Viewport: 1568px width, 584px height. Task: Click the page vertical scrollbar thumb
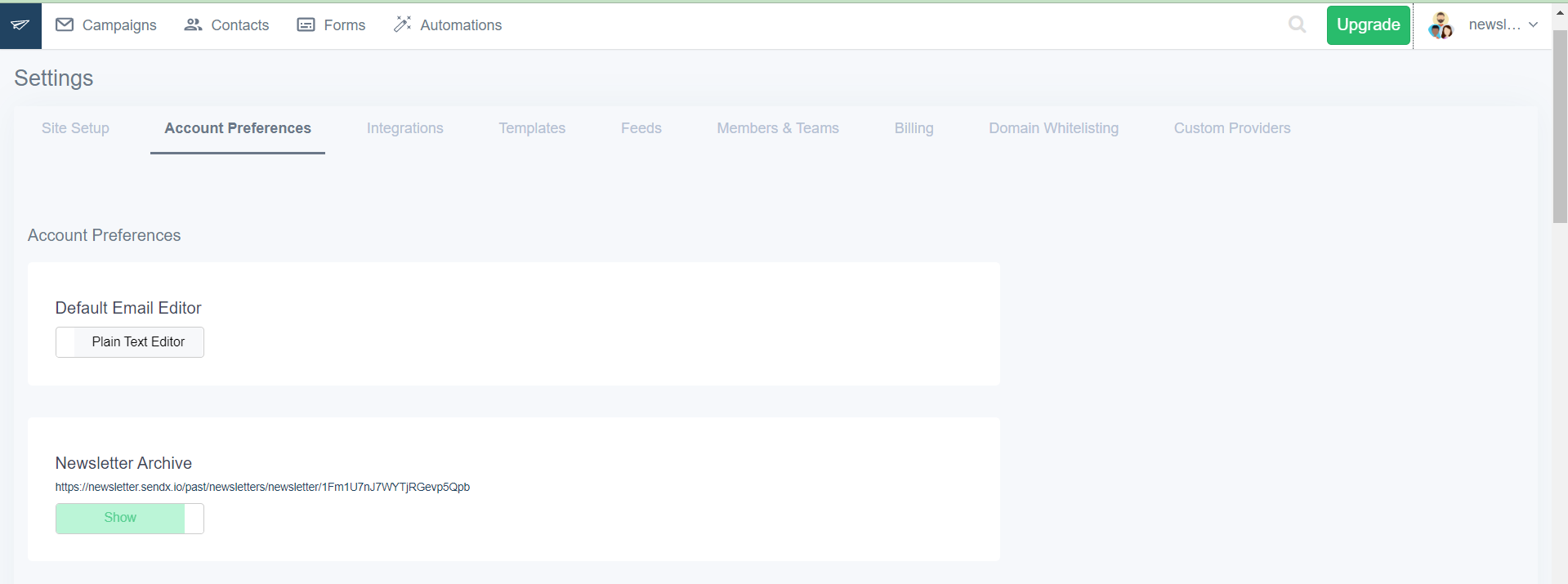(1560, 127)
